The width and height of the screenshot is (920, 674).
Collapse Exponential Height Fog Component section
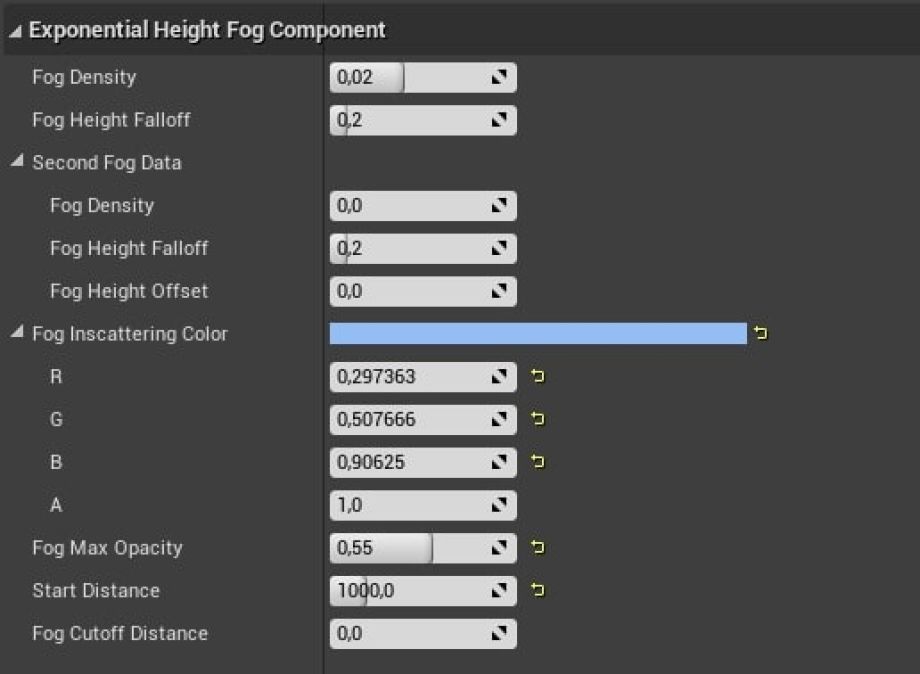click(15, 31)
